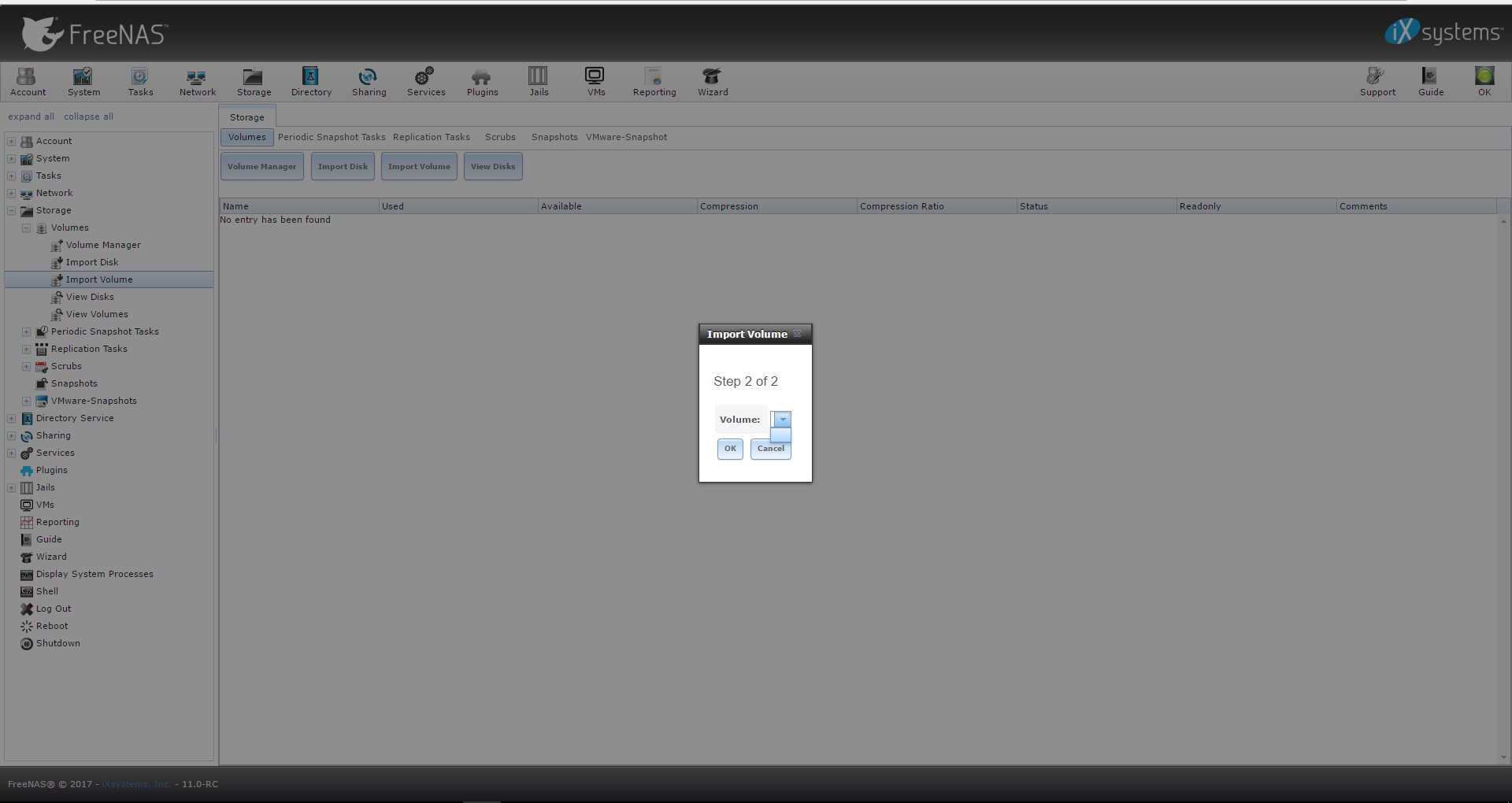Click the Display System Processes icon

tap(27, 574)
